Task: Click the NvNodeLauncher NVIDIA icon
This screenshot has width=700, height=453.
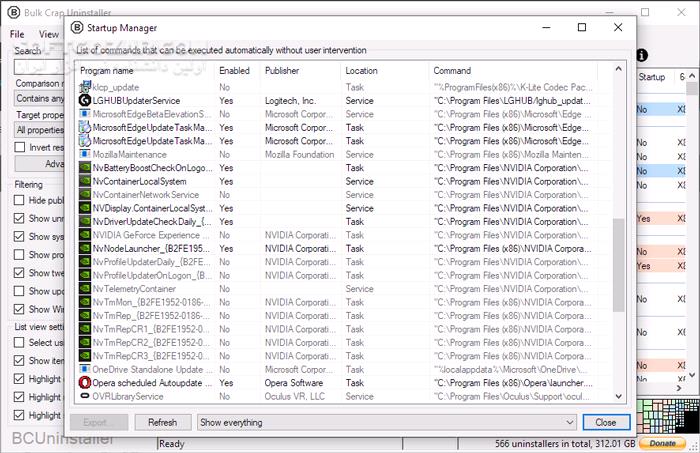Action: [x=85, y=248]
